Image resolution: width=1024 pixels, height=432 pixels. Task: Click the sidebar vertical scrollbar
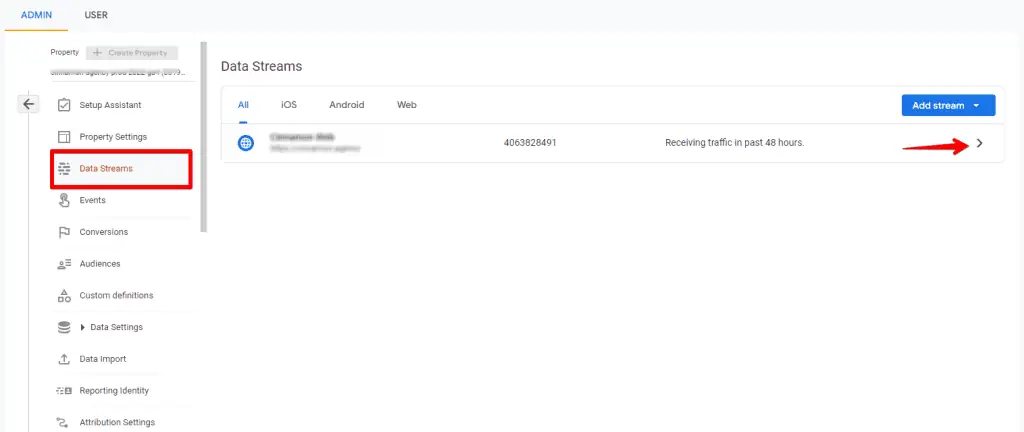pyautogui.click(x=204, y=137)
